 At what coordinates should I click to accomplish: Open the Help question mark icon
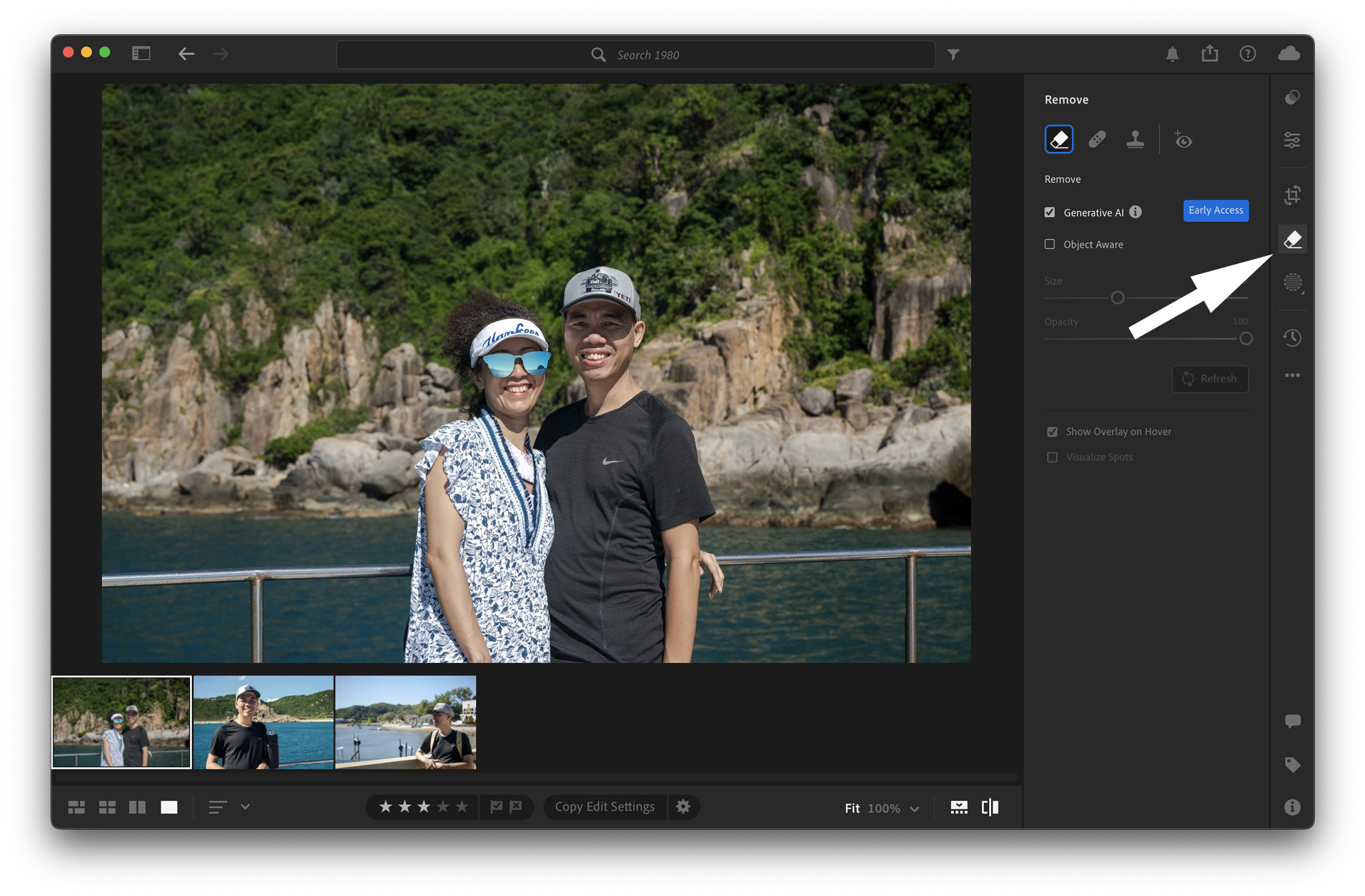[1248, 54]
